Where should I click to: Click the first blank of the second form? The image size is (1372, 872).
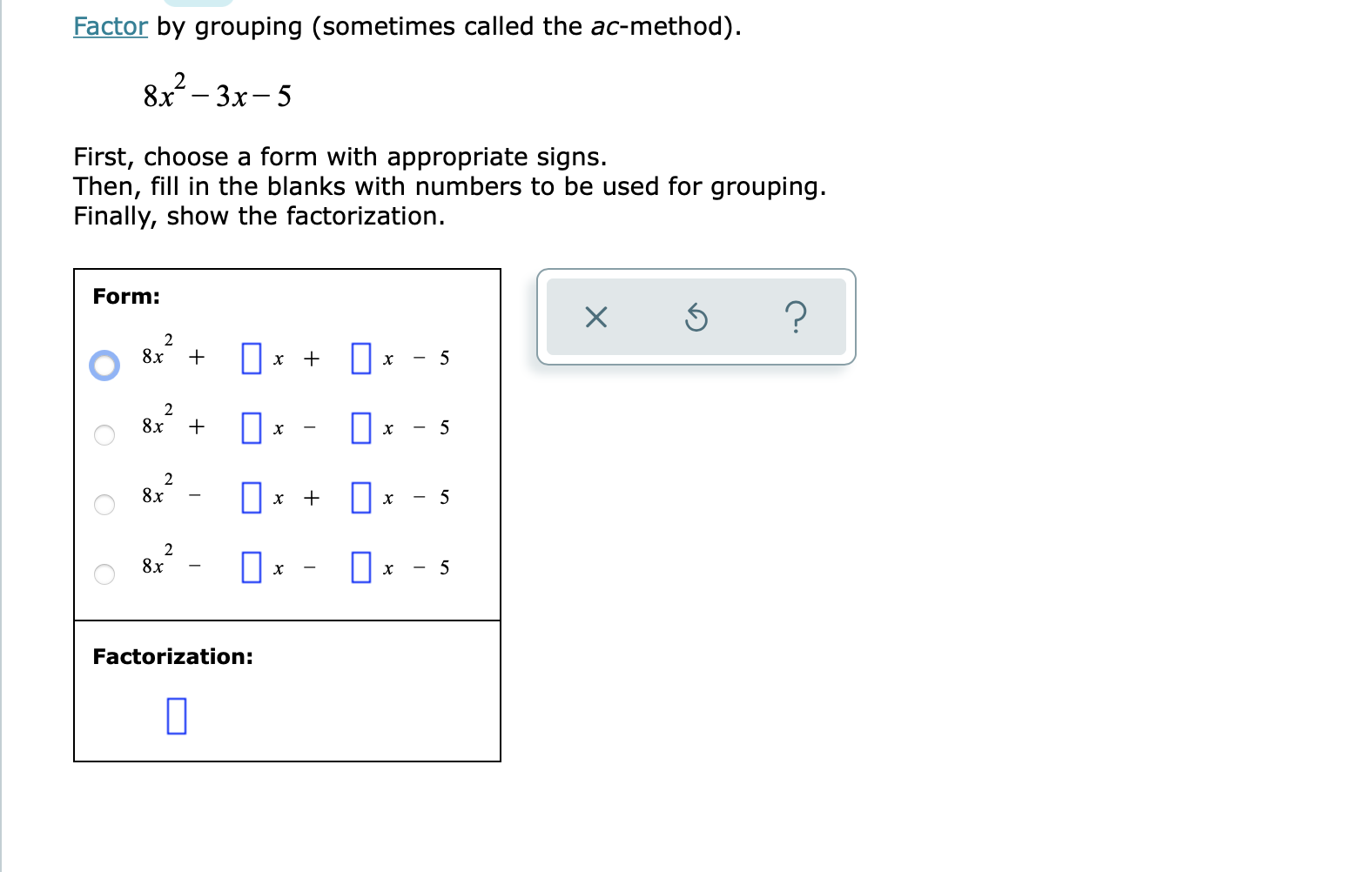click(x=252, y=427)
